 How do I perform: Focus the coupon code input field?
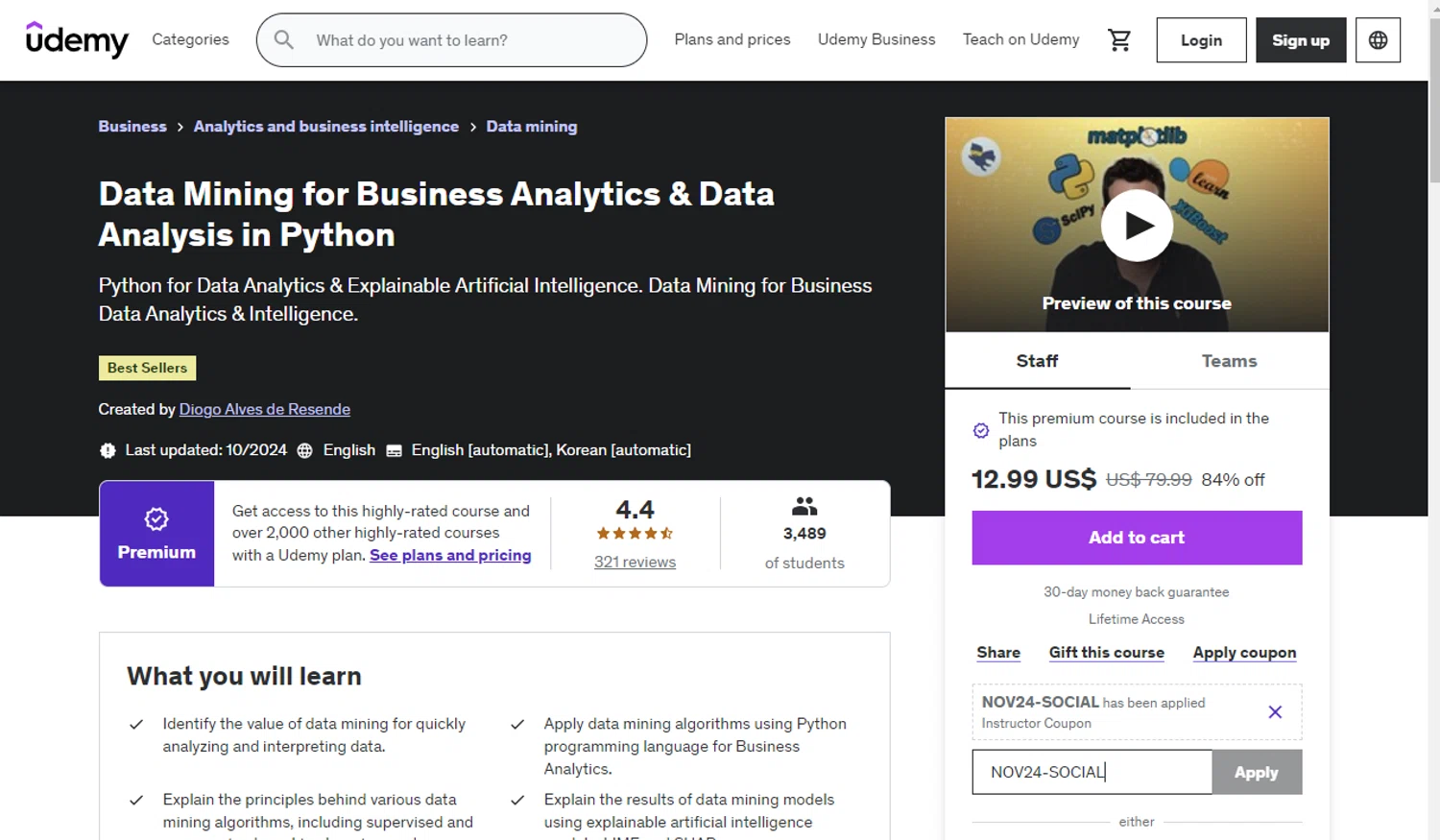[1092, 772]
